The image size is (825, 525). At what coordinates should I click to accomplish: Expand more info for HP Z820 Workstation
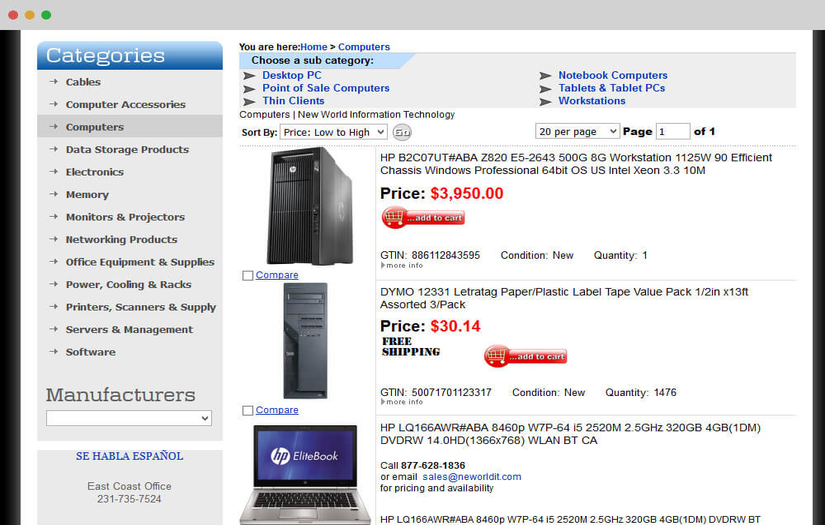[402, 266]
